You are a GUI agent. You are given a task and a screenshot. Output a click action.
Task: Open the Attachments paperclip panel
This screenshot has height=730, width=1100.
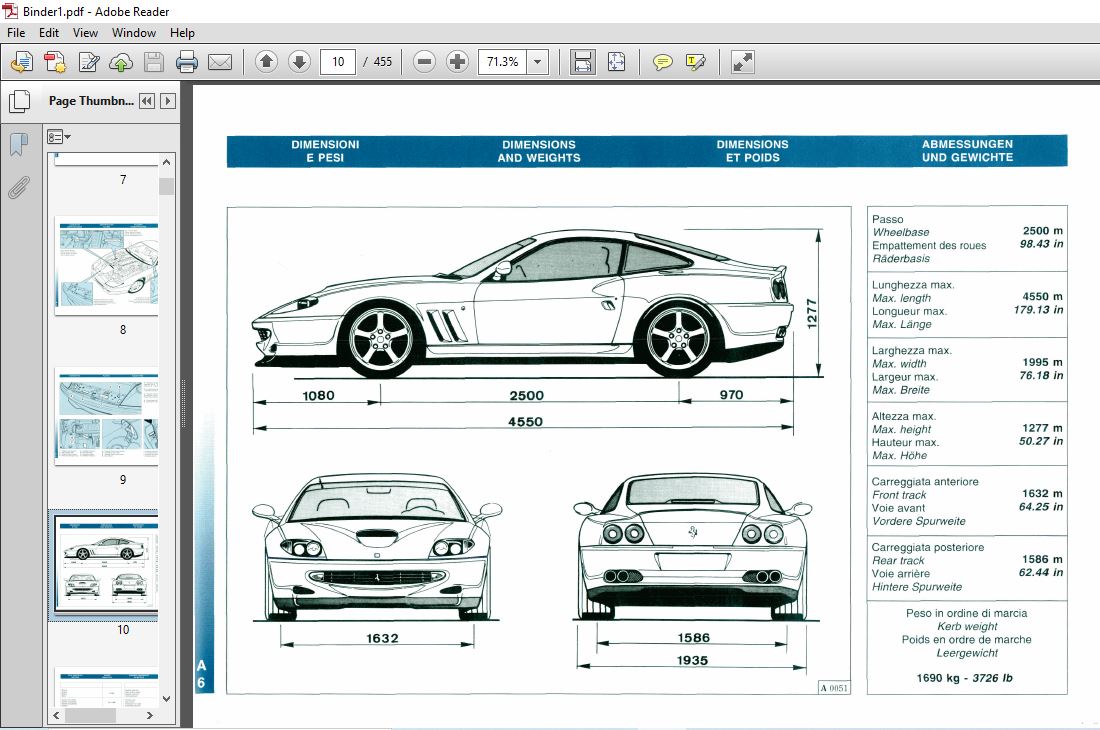coord(19,187)
